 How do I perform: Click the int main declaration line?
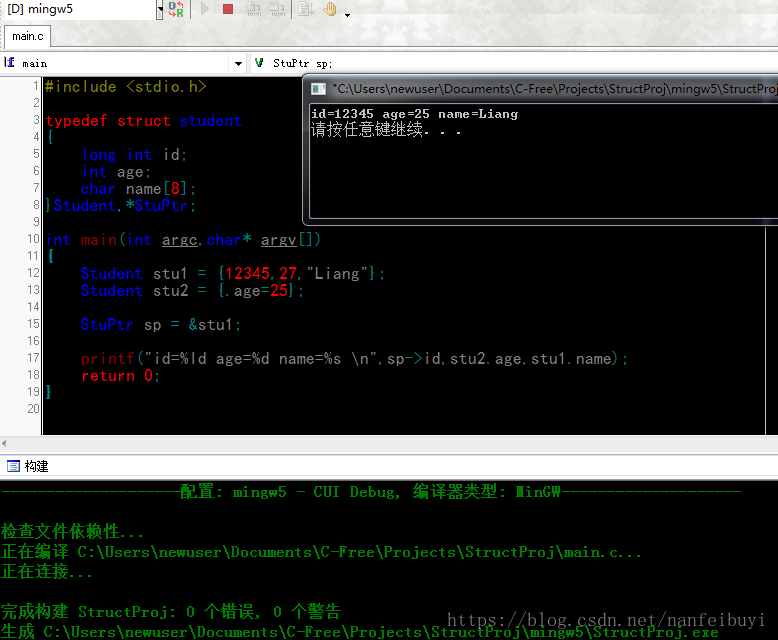point(183,240)
